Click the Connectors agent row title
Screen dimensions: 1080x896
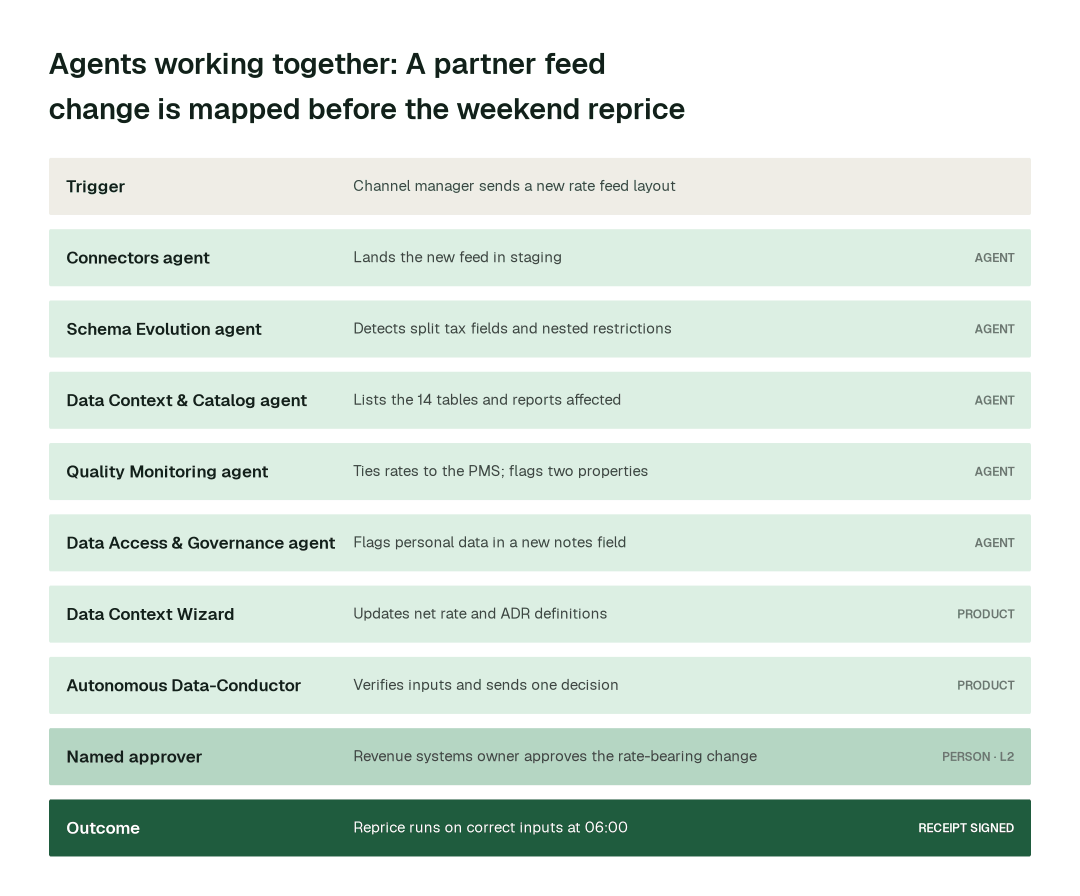(138, 258)
